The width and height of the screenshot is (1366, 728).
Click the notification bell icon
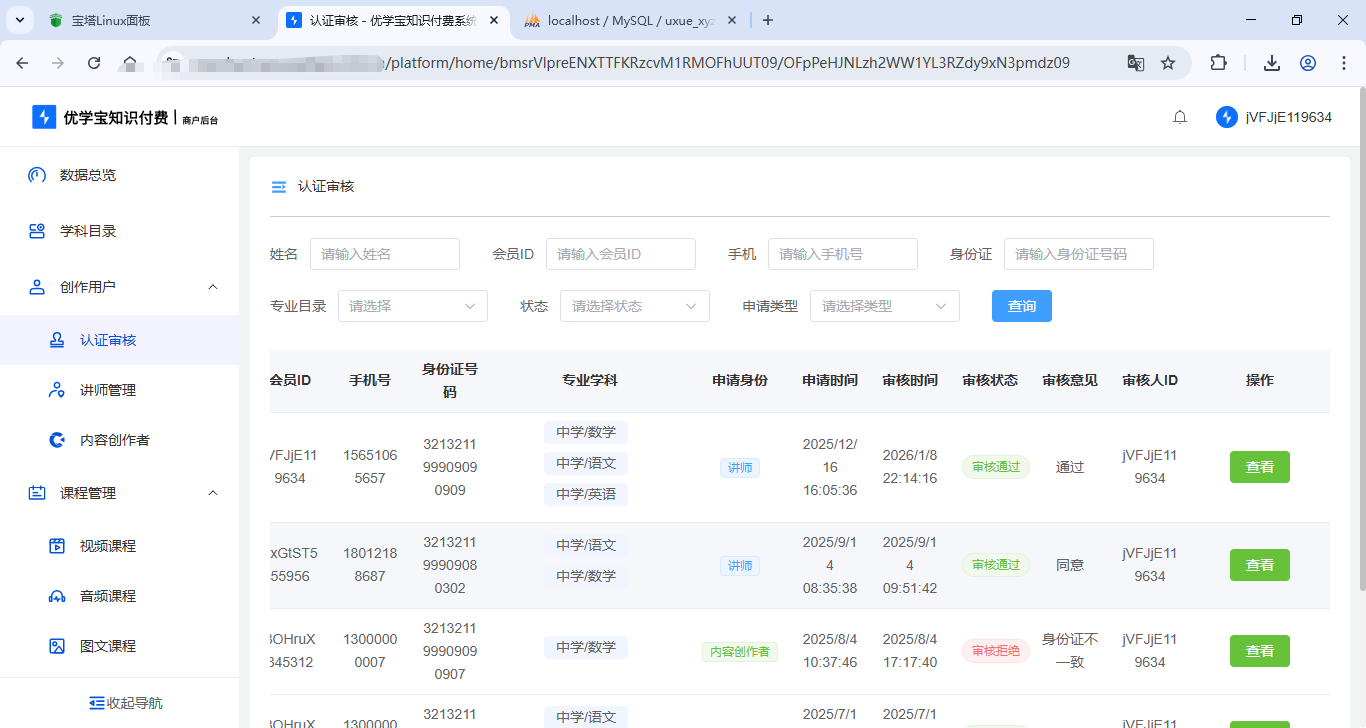pos(1180,117)
